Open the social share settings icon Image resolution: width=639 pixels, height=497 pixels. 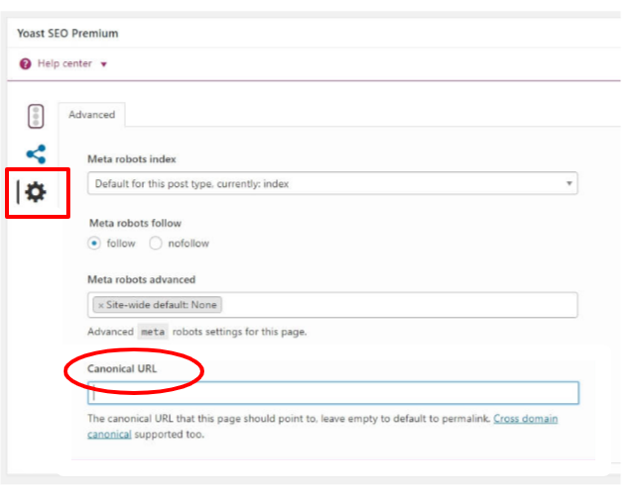point(36,154)
